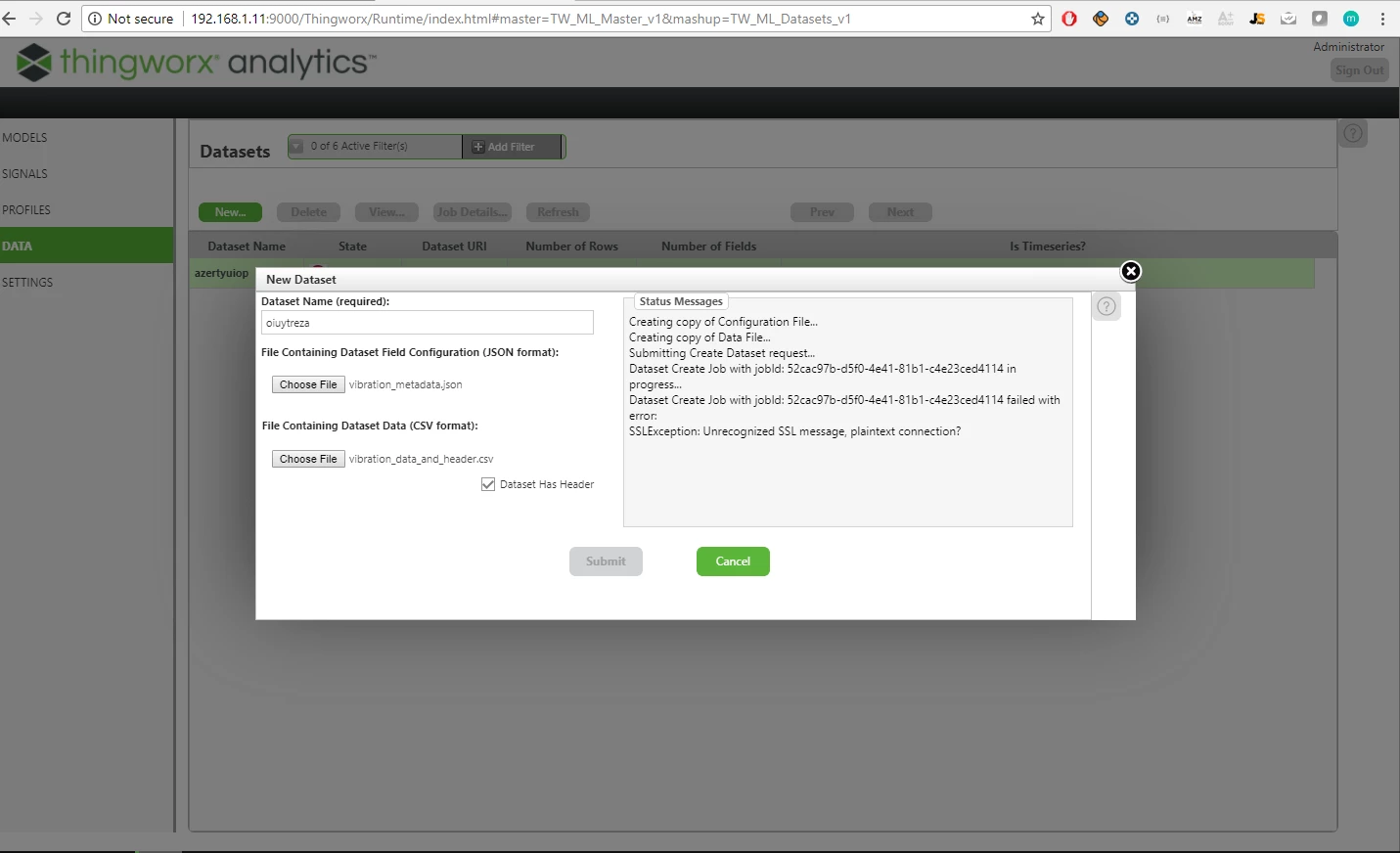Click the View... button

tap(387, 212)
